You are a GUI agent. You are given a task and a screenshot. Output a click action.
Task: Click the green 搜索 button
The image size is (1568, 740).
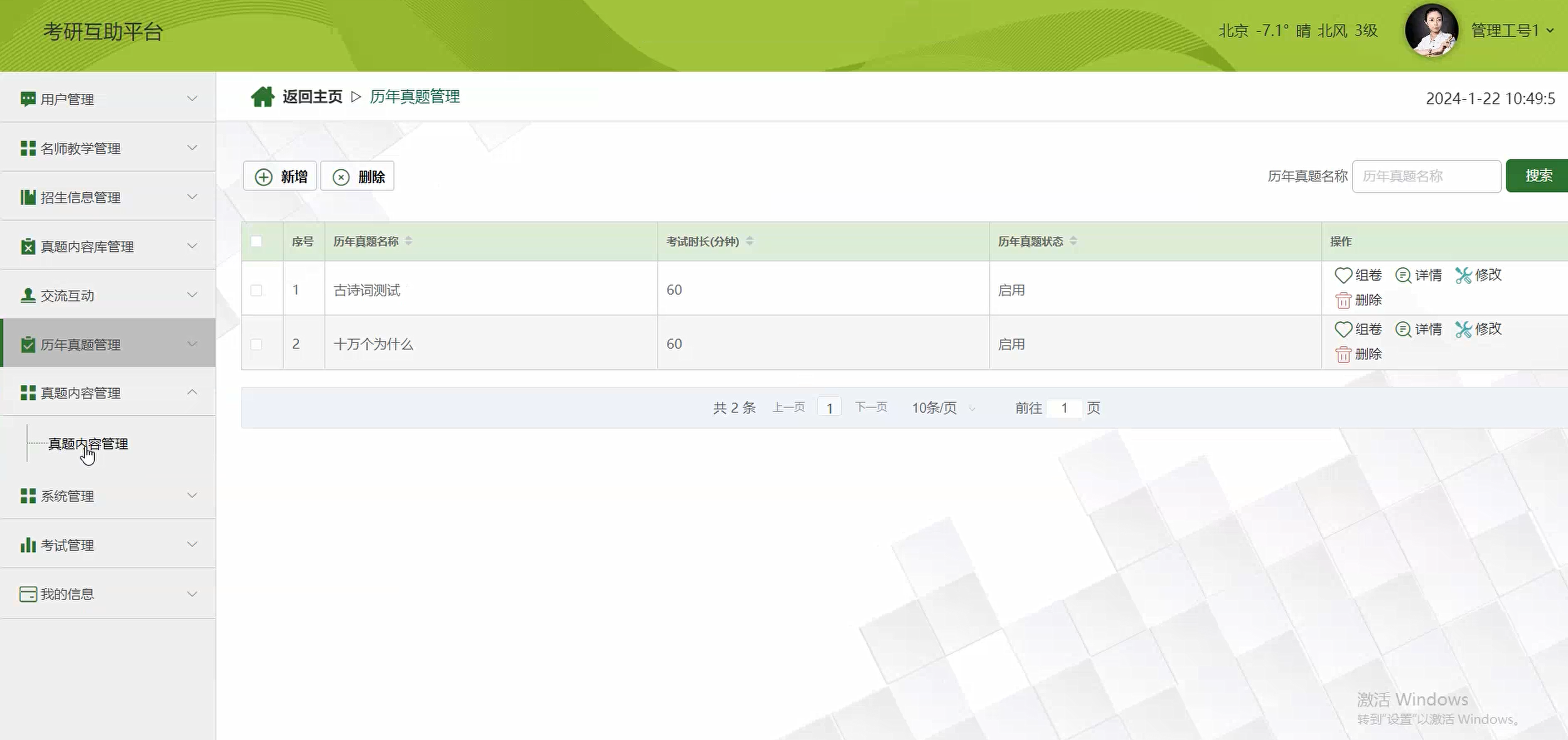pos(1537,176)
